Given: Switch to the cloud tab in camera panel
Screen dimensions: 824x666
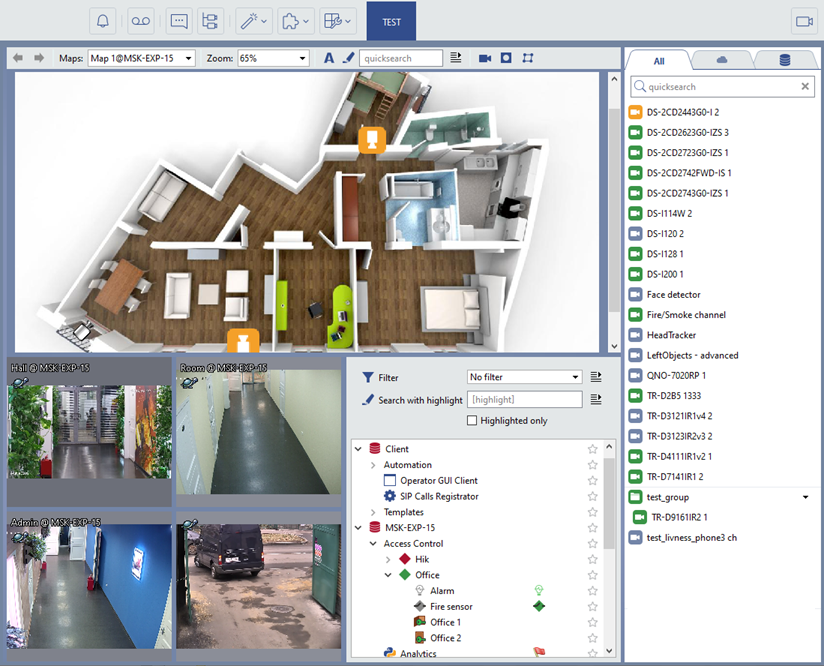Looking at the screenshot, I should click(722, 60).
